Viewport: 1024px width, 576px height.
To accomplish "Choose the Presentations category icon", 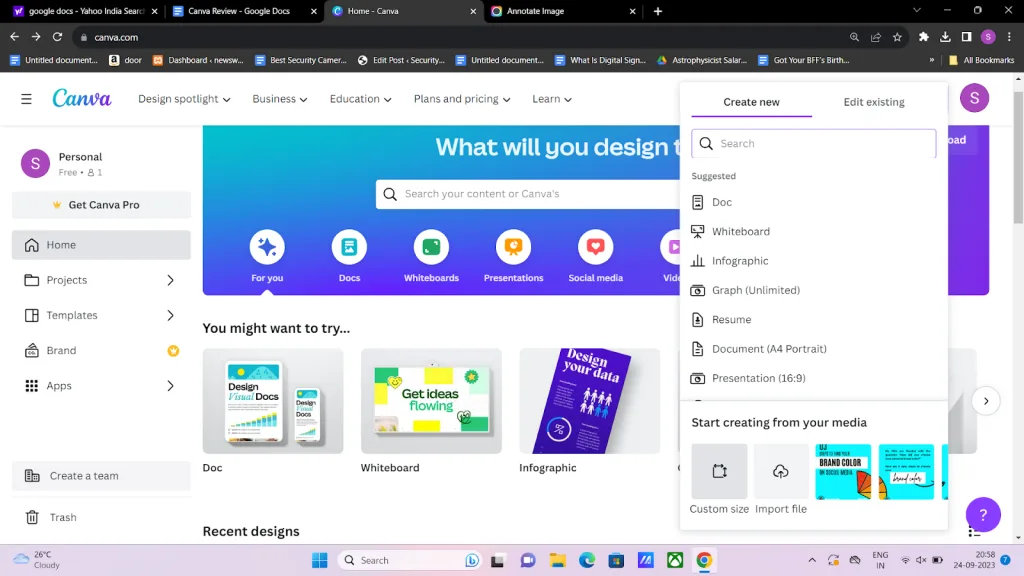I will pos(513,246).
